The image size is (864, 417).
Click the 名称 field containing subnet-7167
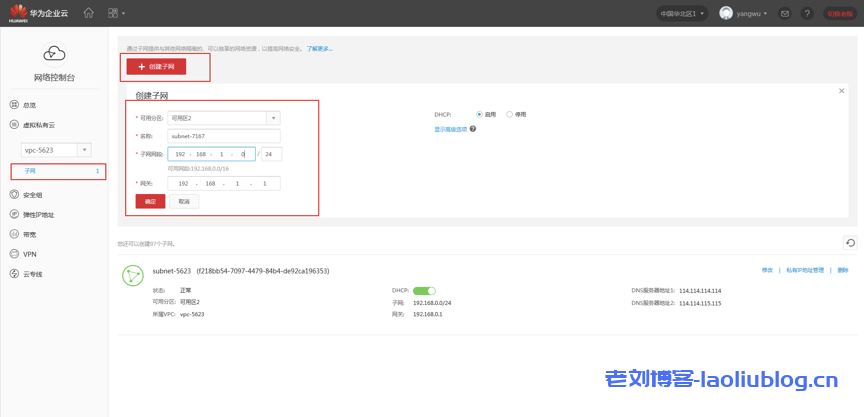pyautogui.click(x=224, y=136)
